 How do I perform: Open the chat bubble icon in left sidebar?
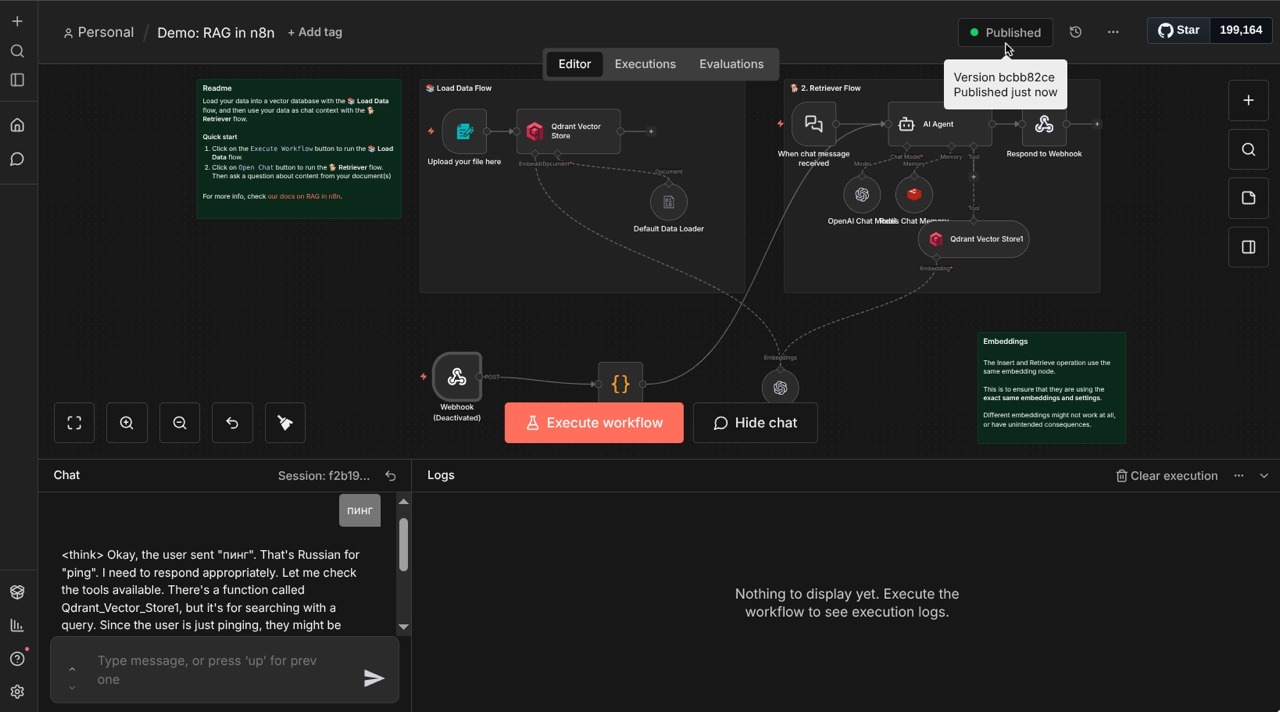point(17,159)
